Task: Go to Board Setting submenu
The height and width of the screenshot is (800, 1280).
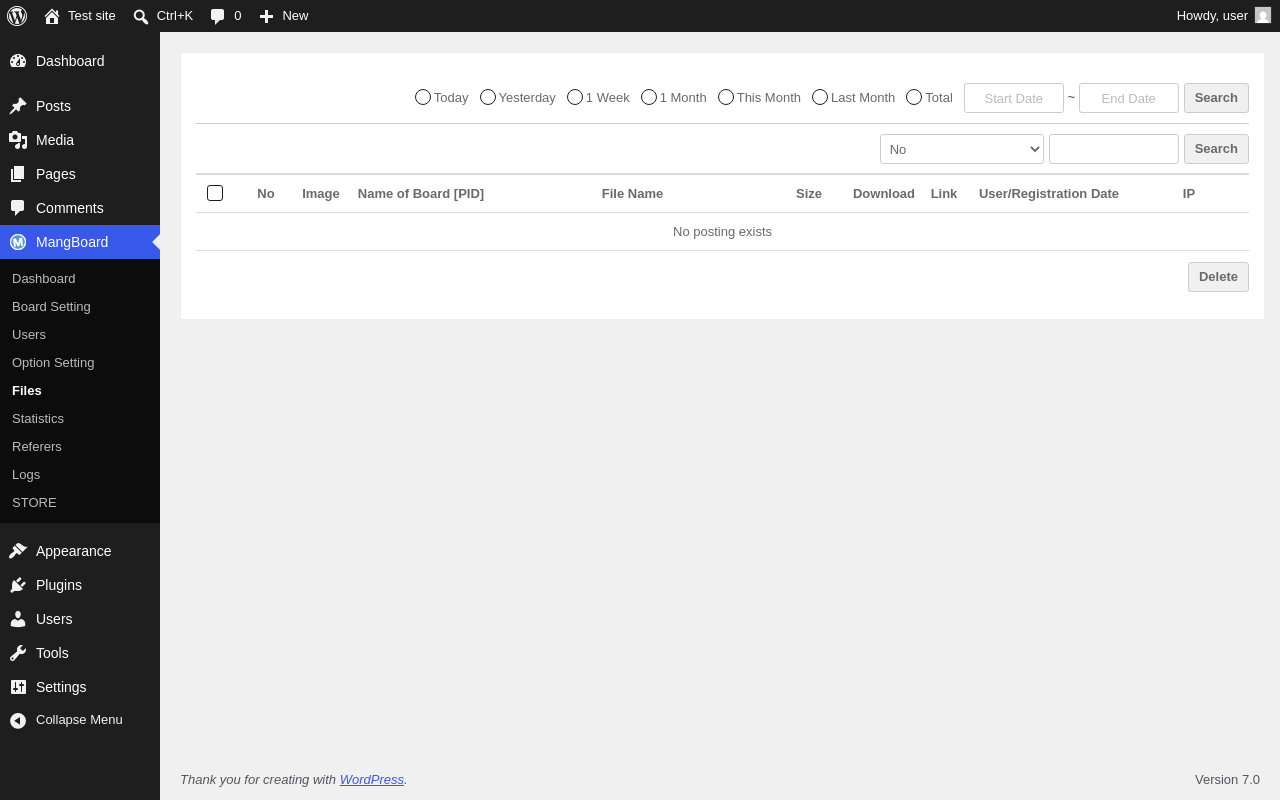Action: point(51,306)
